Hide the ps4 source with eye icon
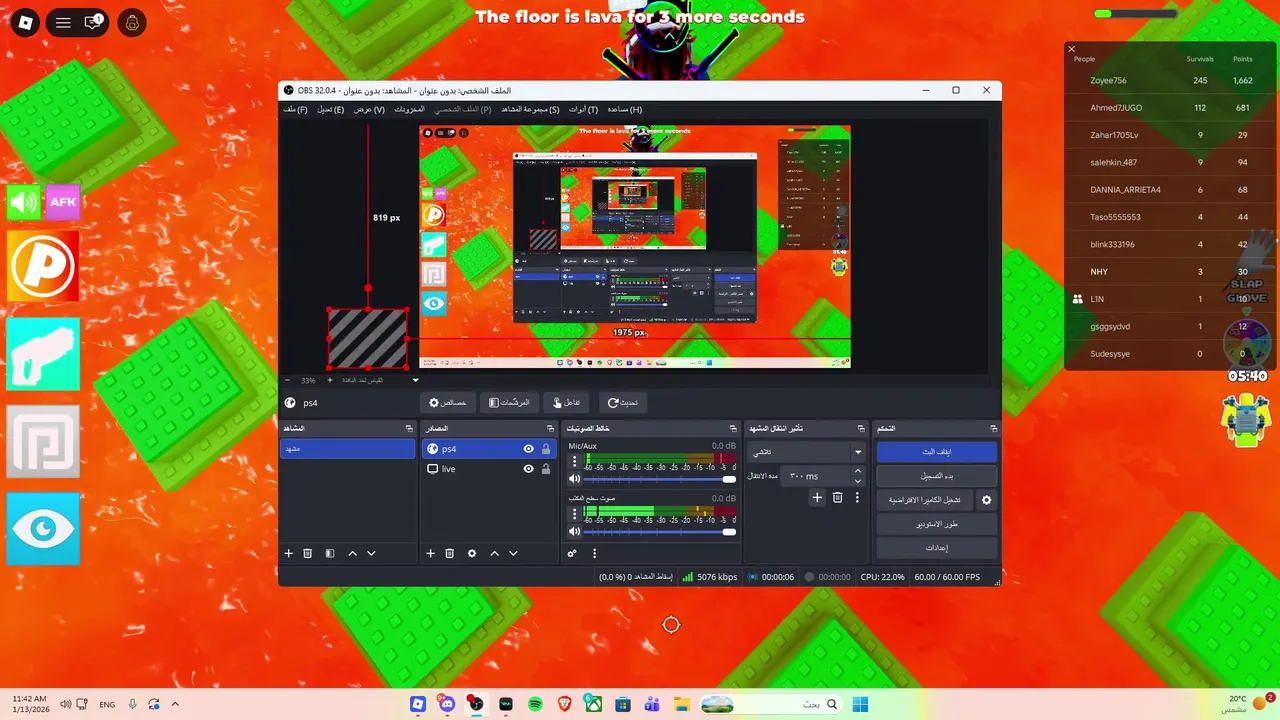1280x720 pixels. [x=528, y=449]
